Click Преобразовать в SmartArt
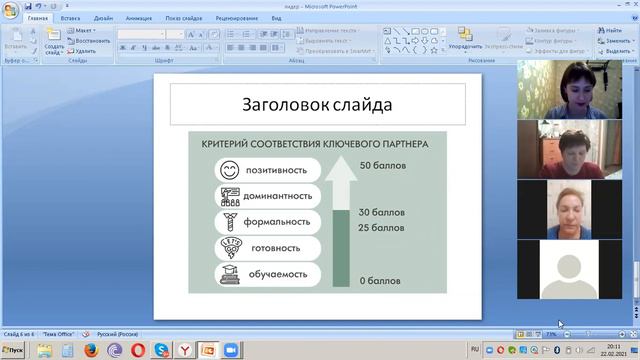640x360 pixels. point(336,51)
